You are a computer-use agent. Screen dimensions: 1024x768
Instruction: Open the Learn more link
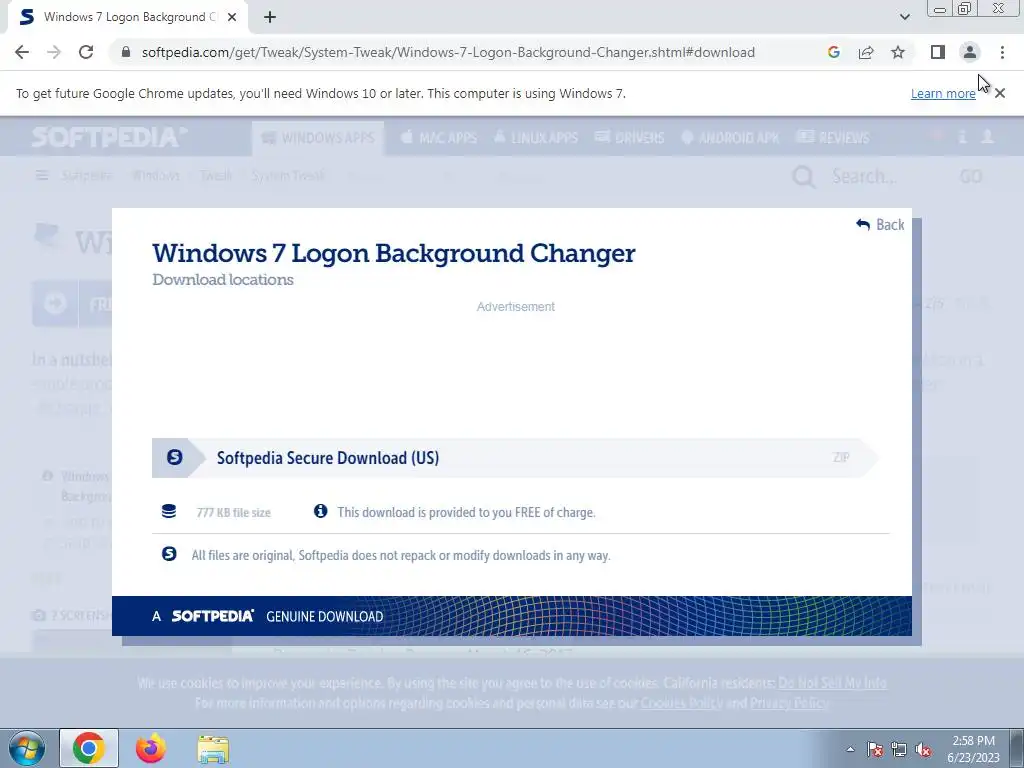click(943, 93)
